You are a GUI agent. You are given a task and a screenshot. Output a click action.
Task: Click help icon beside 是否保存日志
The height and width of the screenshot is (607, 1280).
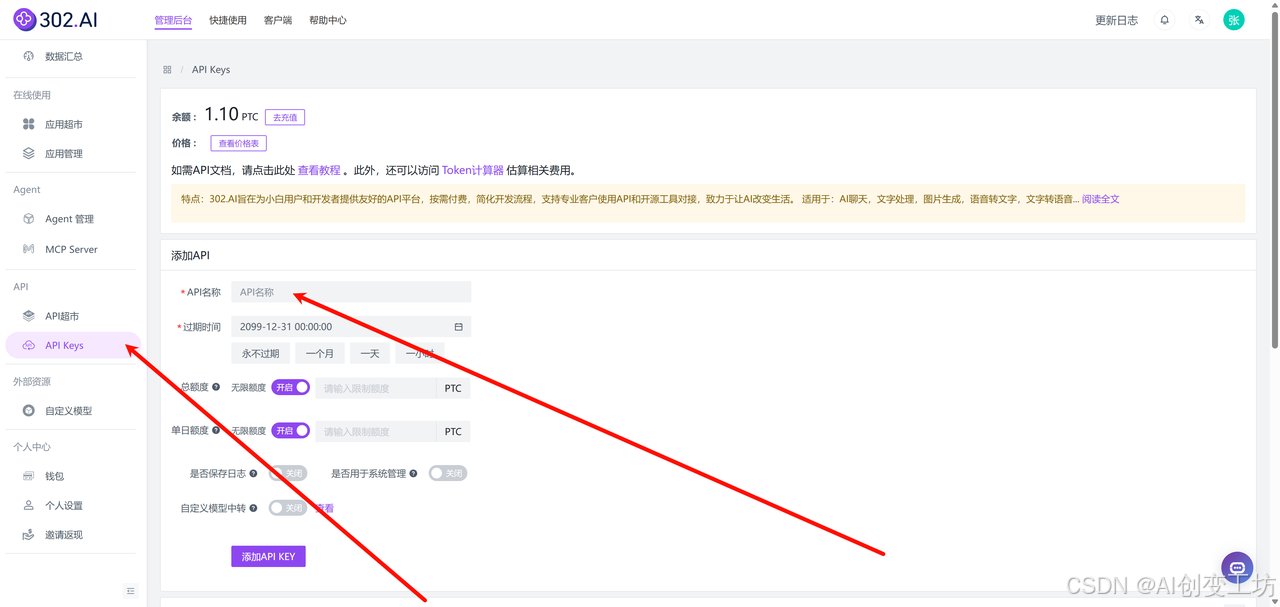click(x=253, y=473)
